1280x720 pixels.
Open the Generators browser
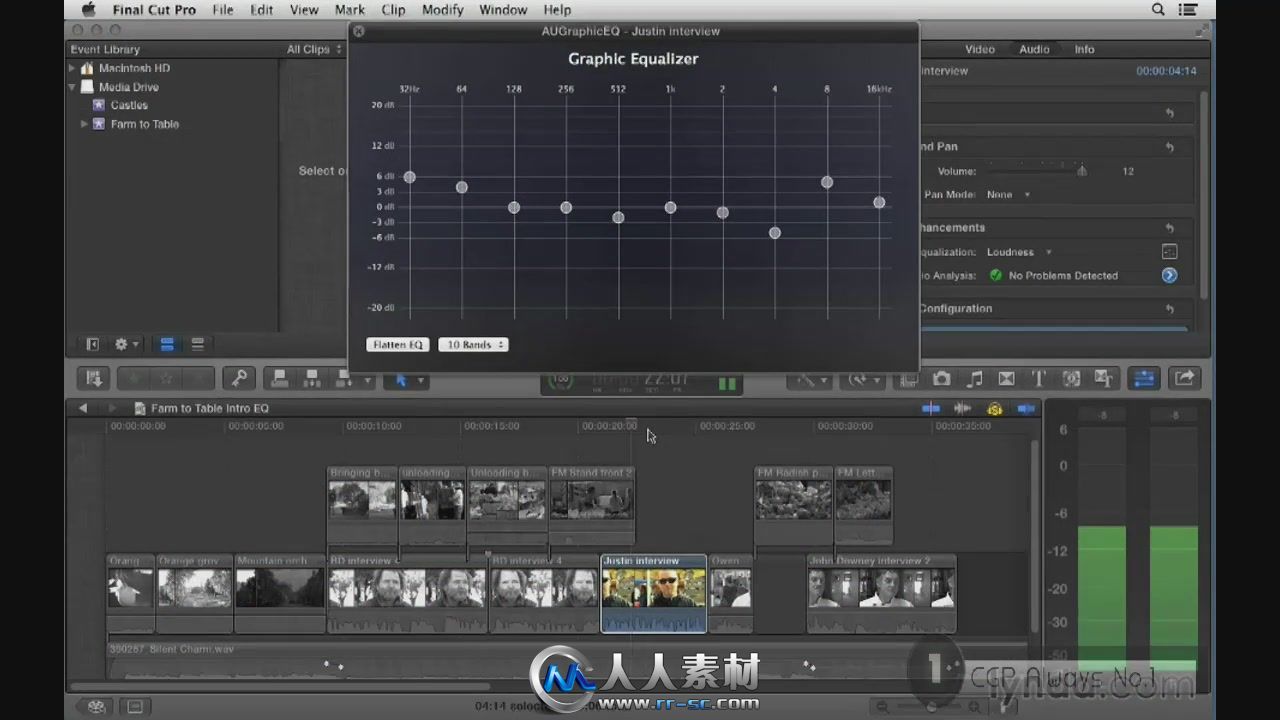[1071, 378]
